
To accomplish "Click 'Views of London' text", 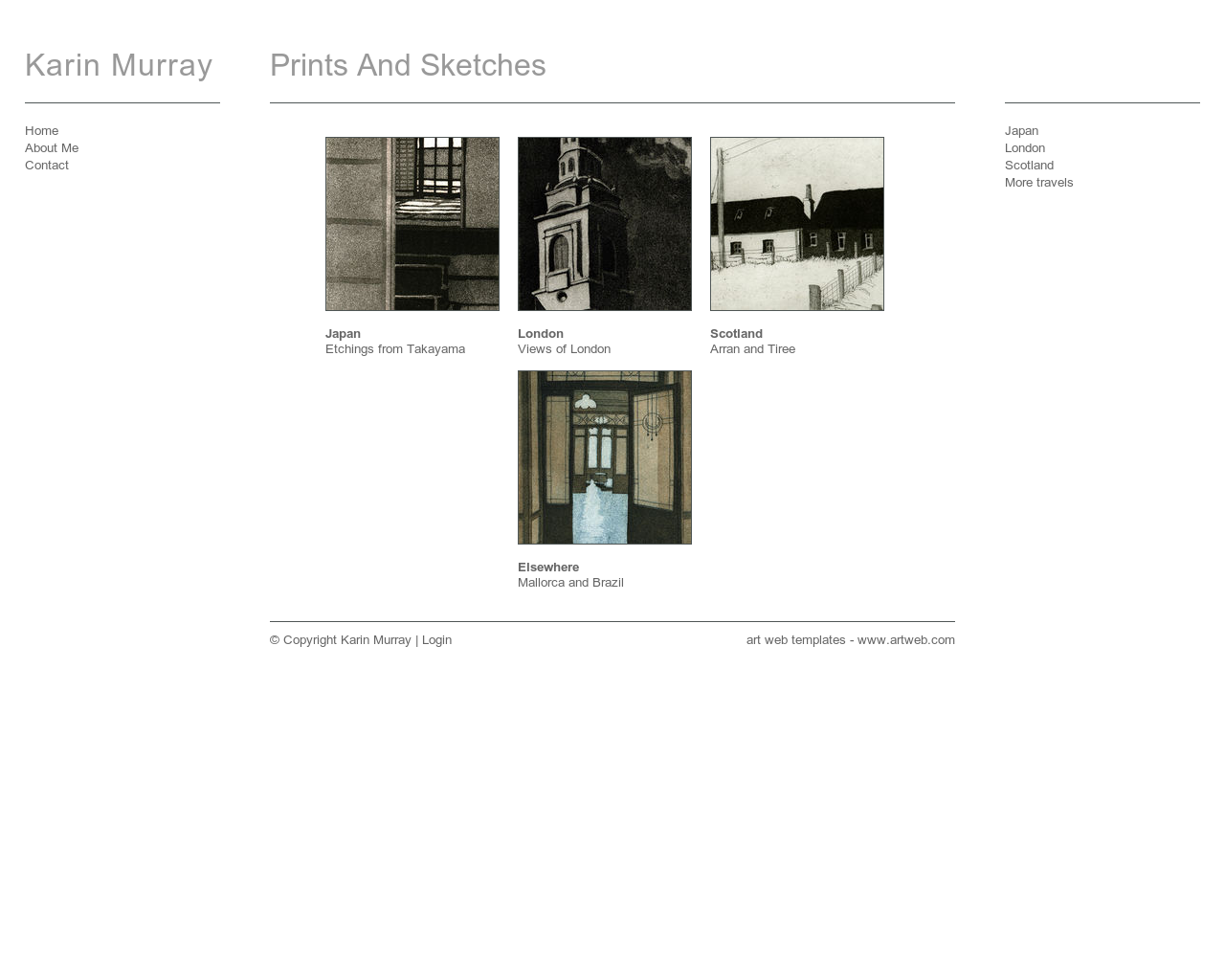I will click(x=564, y=349).
